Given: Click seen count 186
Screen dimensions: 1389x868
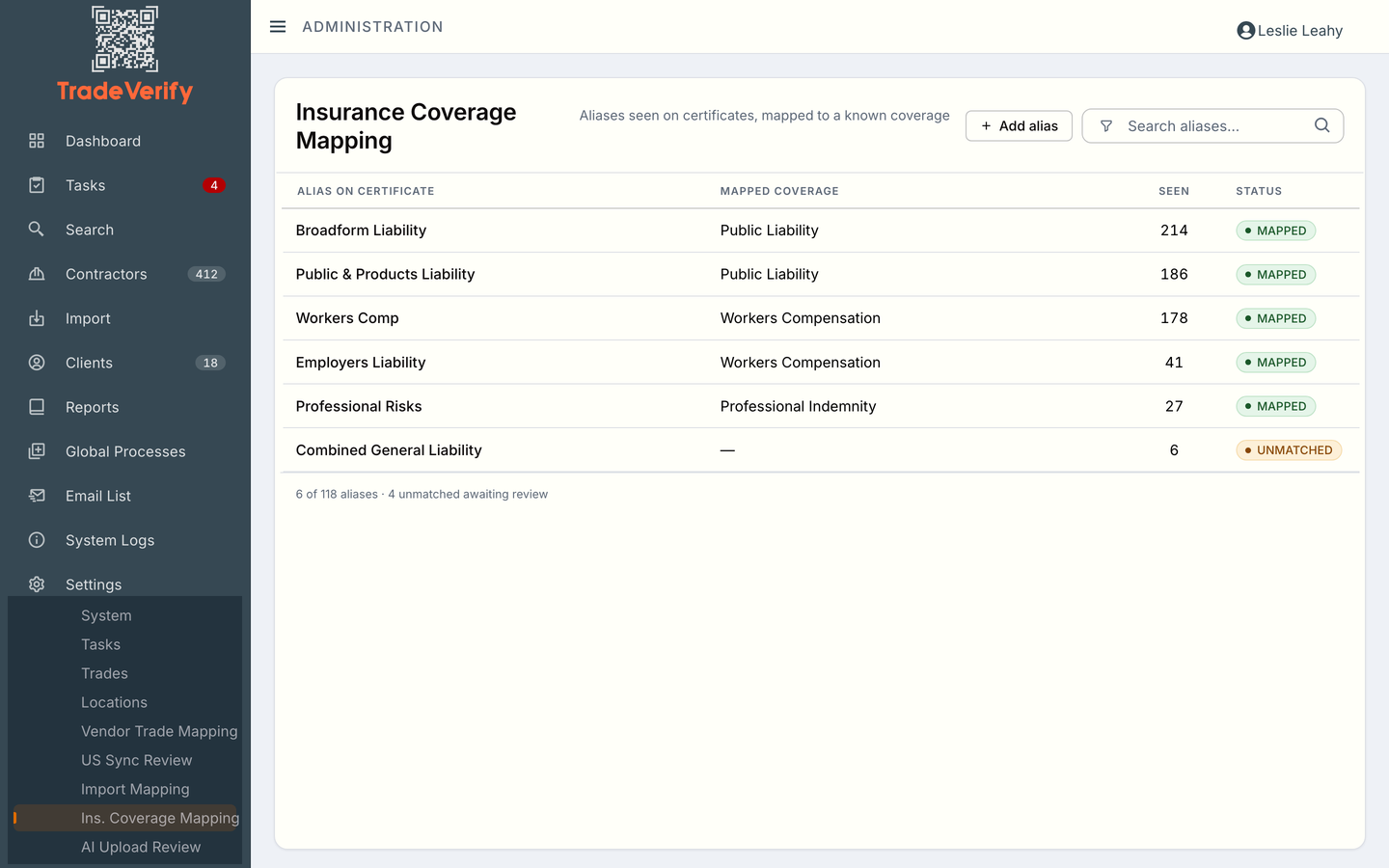Looking at the screenshot, I should [1174, 274].
